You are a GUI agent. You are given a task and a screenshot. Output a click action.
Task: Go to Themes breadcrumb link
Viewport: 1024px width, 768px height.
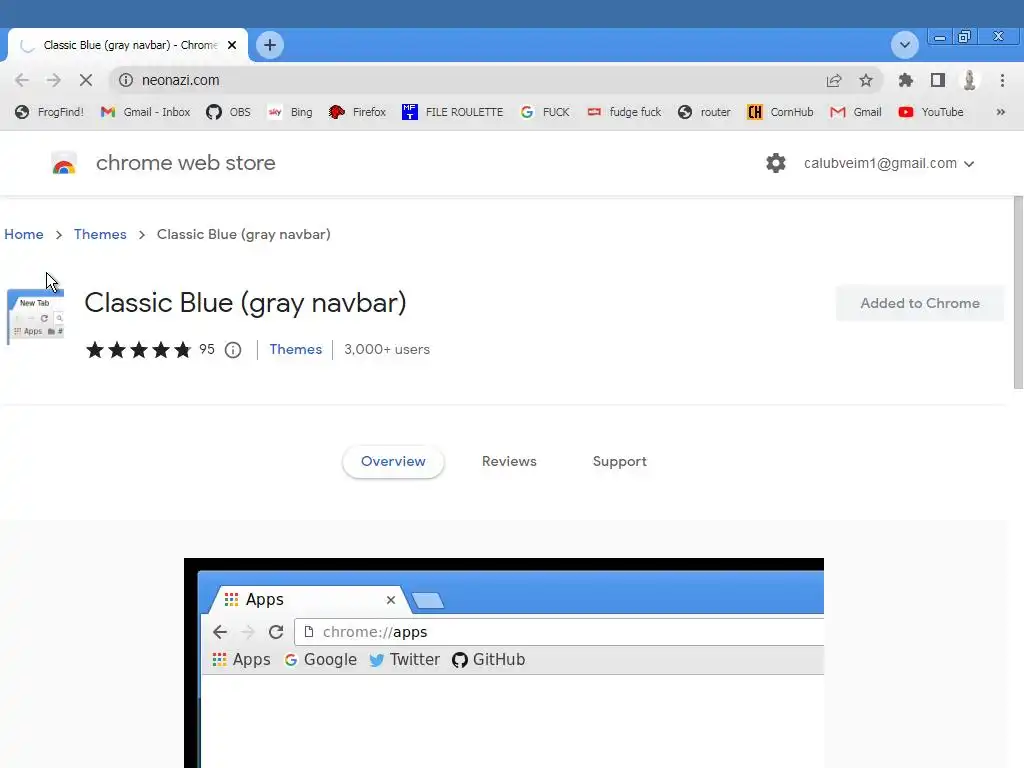(100, 234)
